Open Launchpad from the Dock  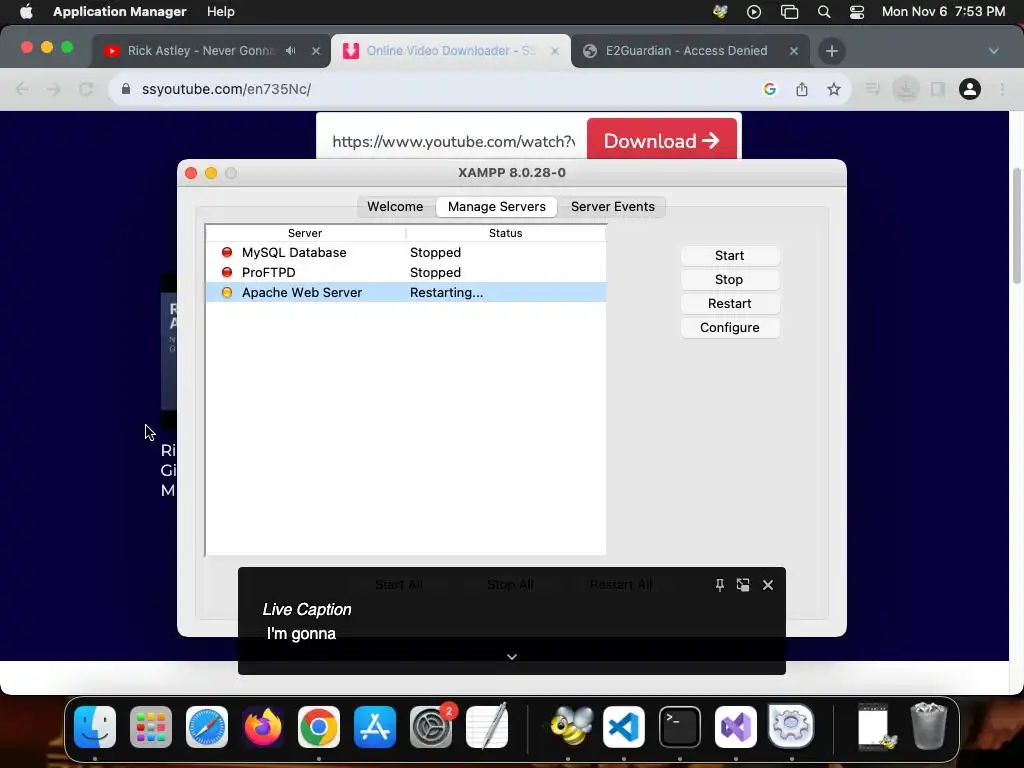point(151,727)
